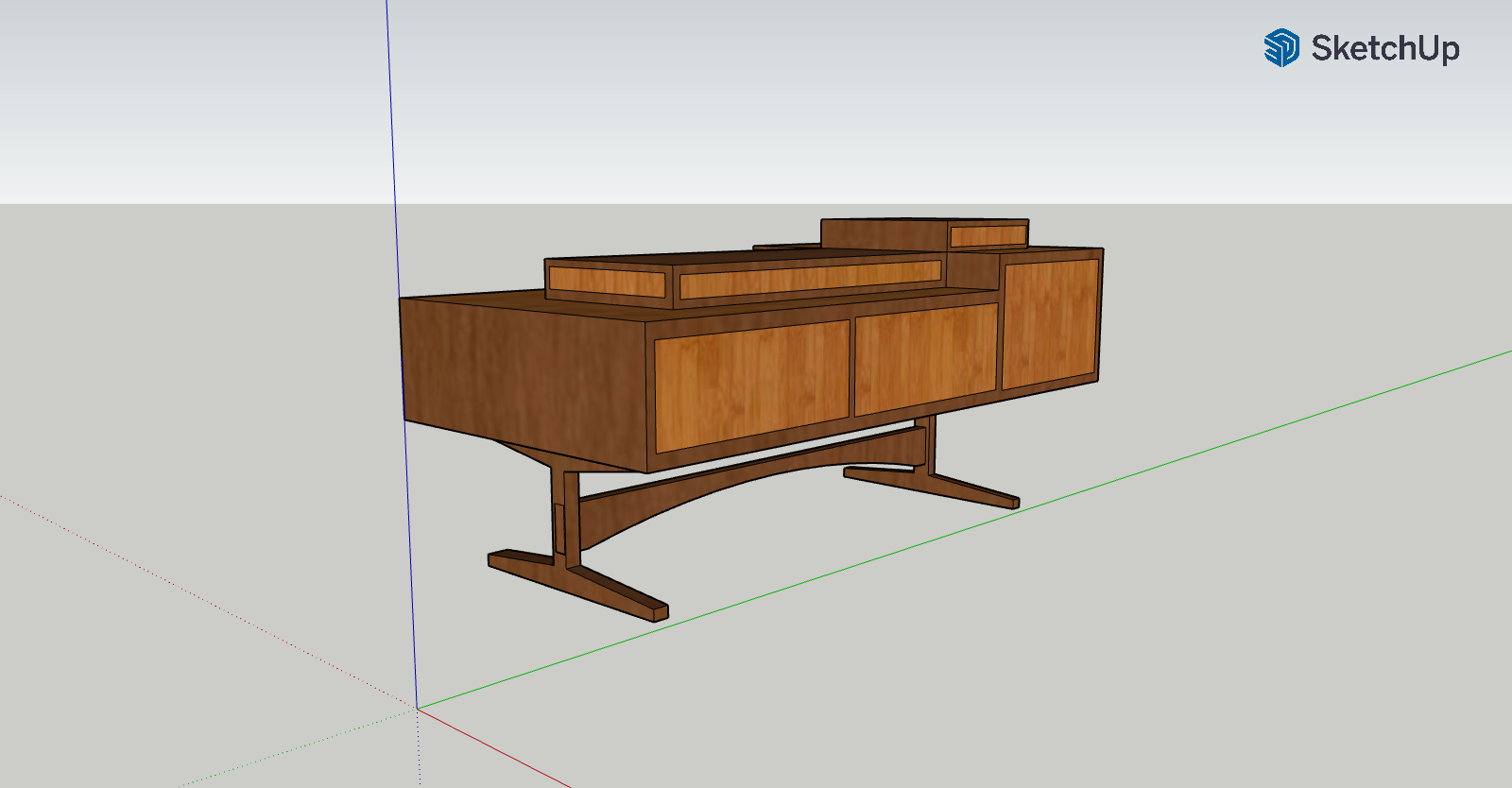
Task: Select the small topmost drawer front
Action: tap(988, 235)
